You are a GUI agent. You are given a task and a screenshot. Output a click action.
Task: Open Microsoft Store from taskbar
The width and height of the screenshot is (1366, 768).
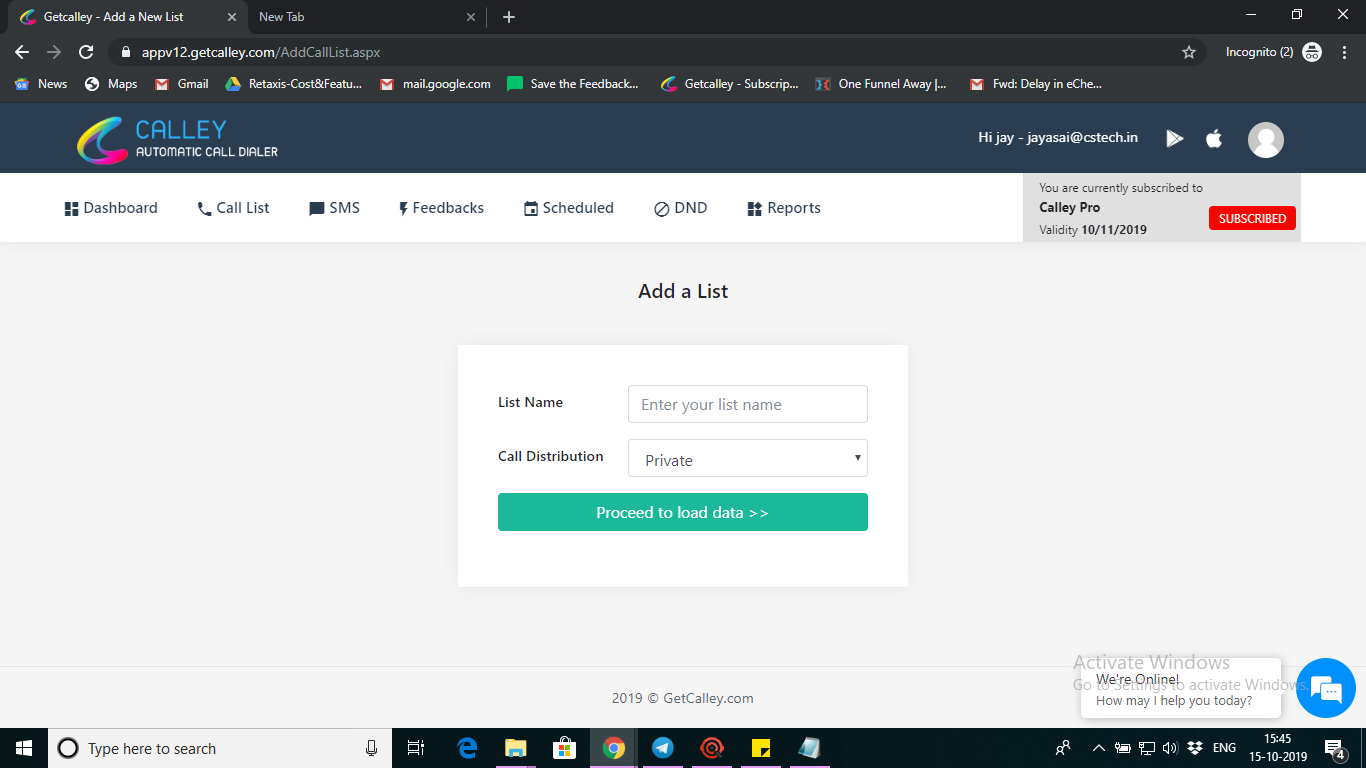click(565, 748)
